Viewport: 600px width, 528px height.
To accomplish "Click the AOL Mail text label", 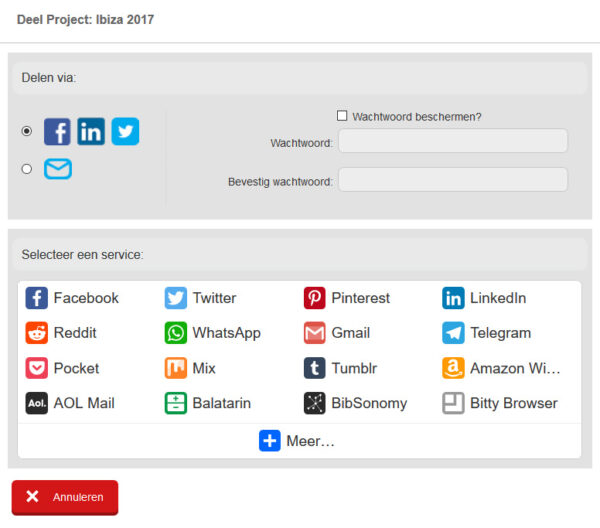I will click(84, 403).
